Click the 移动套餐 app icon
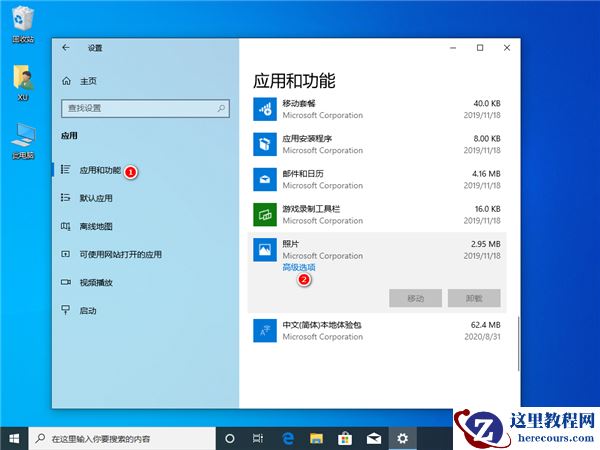Screen dimensions: 600x450 coord(265,109)
